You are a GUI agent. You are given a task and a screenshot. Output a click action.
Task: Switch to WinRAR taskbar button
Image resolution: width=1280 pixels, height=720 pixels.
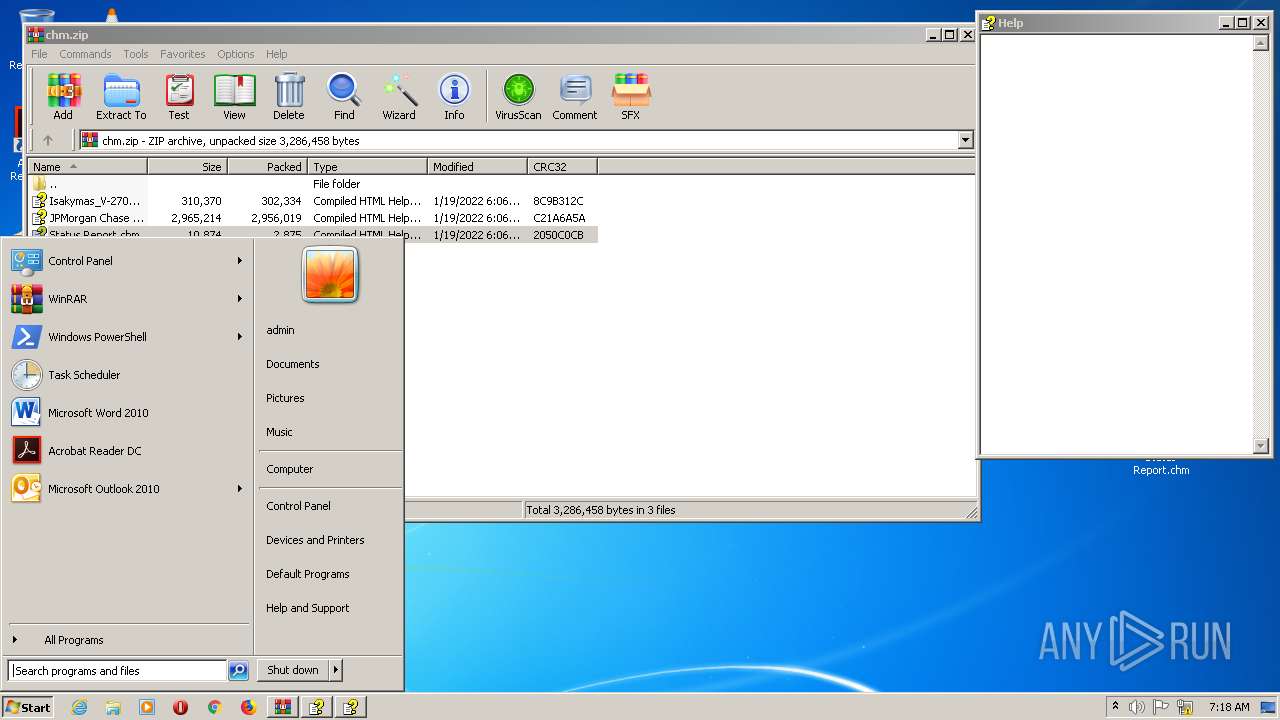click(x=282, y=707)
